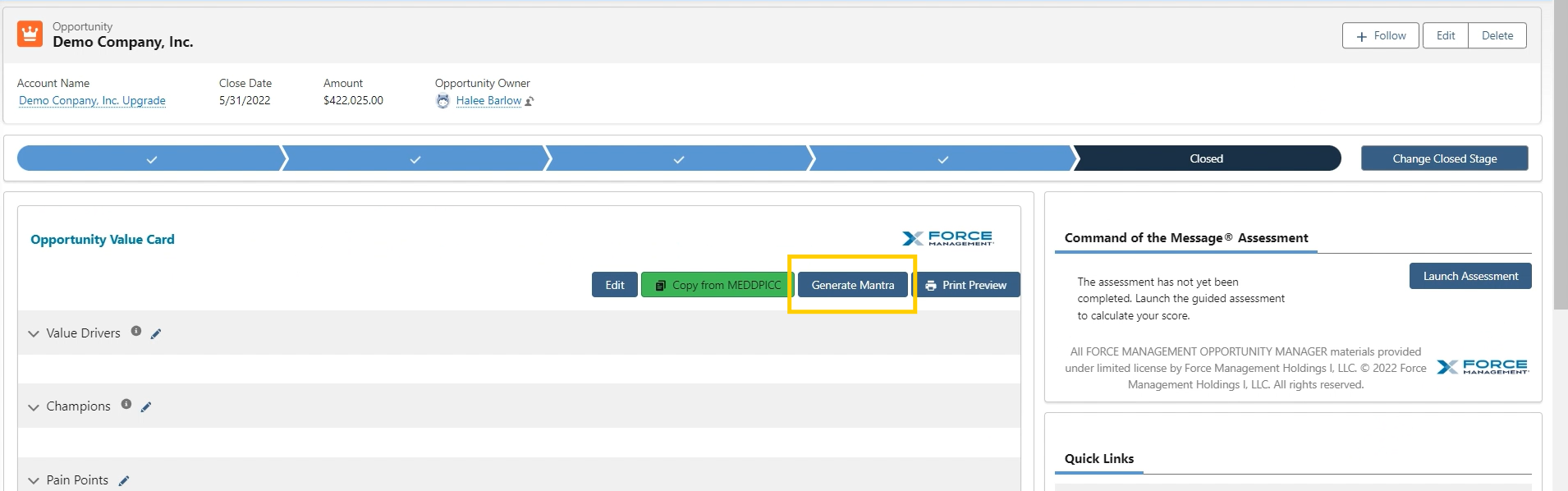This screenshot has height=491, width=1568.
Task: Launch the Command of the Message assessment
Action: [1469, 276]
